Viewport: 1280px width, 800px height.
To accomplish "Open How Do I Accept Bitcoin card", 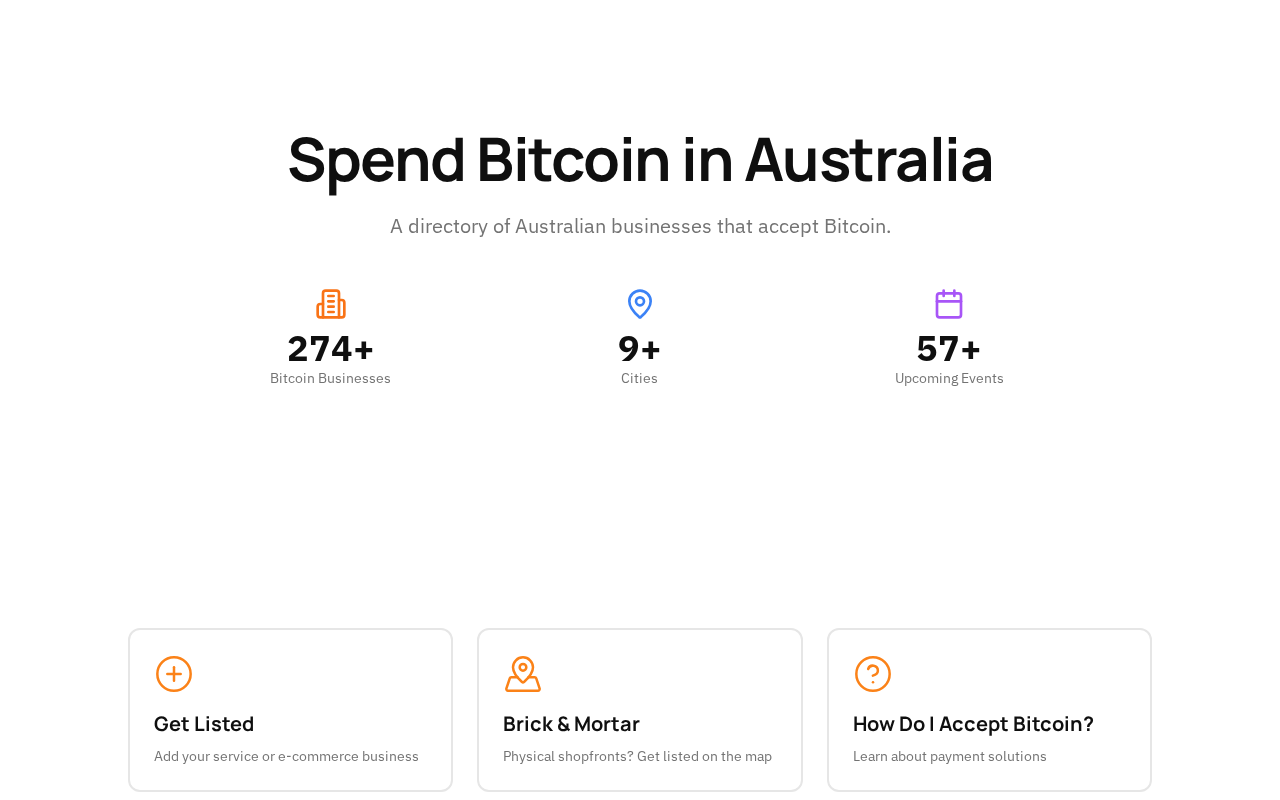I will click(x=989, y=710).
